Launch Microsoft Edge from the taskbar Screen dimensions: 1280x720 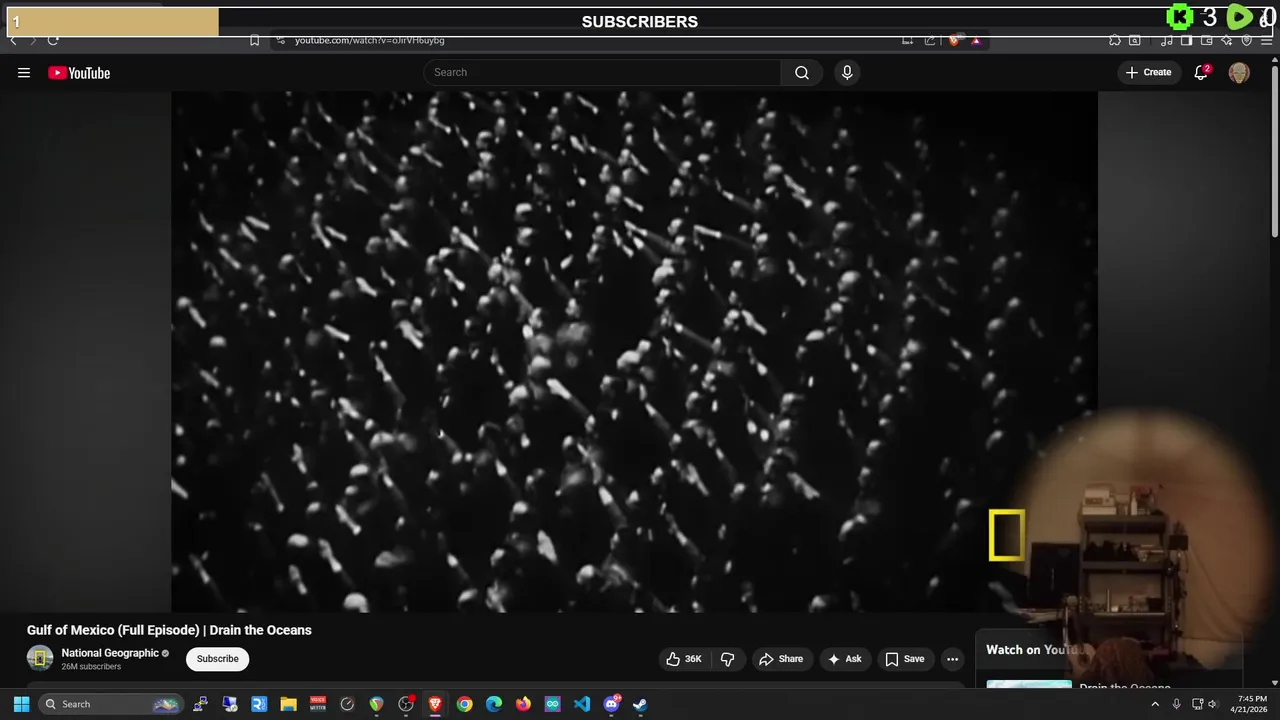pyautogui.click(x=494, y=704)
